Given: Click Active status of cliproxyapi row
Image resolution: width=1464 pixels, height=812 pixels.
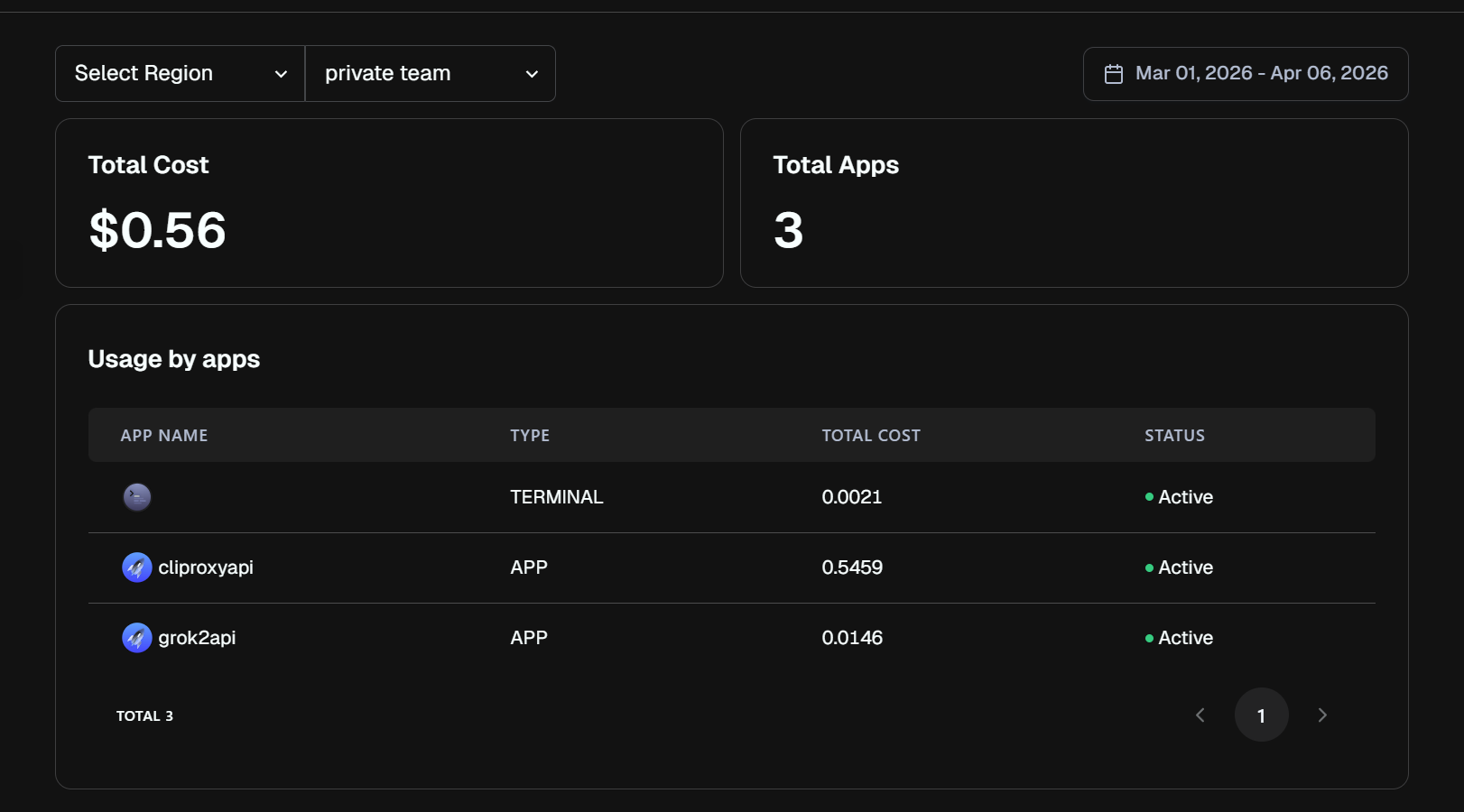Looking at the screenshot, I should 1184,567.
